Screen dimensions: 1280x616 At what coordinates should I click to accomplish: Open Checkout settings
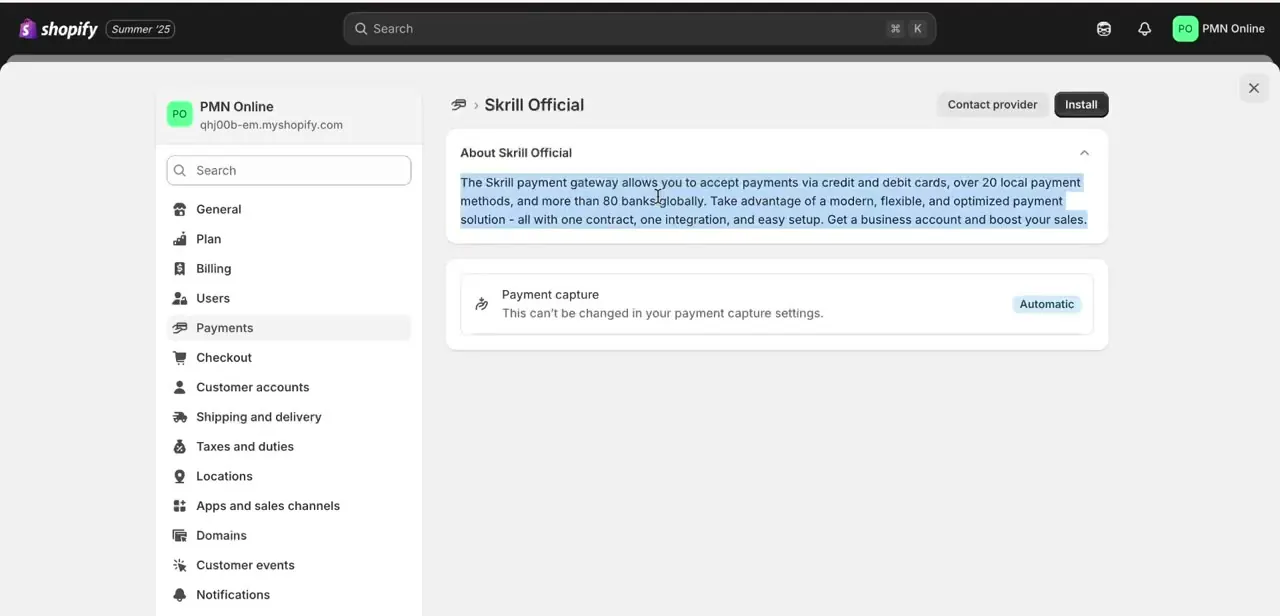(289, 357)
